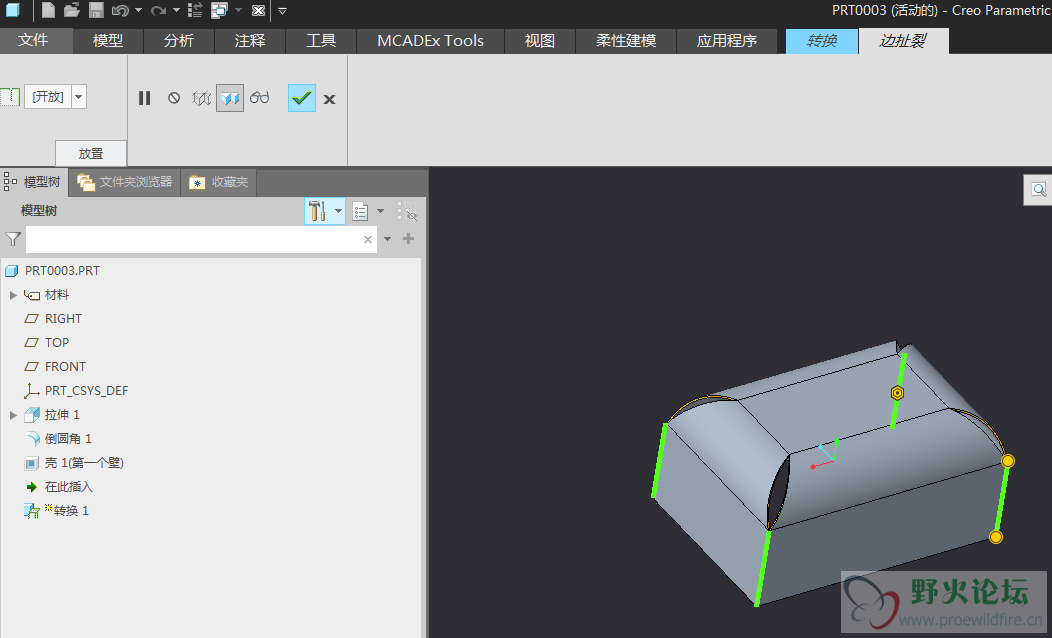1052x638 pixels.
Task: Open the search filter options dropdown
Action: point(387,239)
